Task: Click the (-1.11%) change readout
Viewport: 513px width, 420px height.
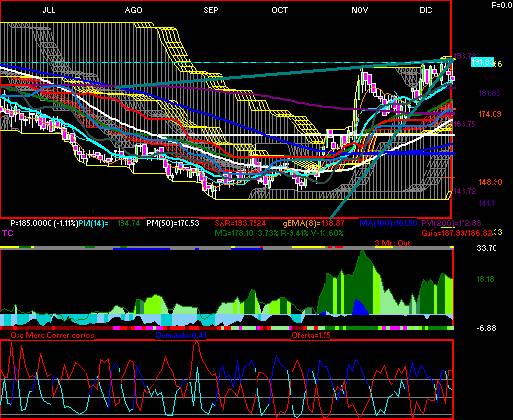Action: pos(66,223)
